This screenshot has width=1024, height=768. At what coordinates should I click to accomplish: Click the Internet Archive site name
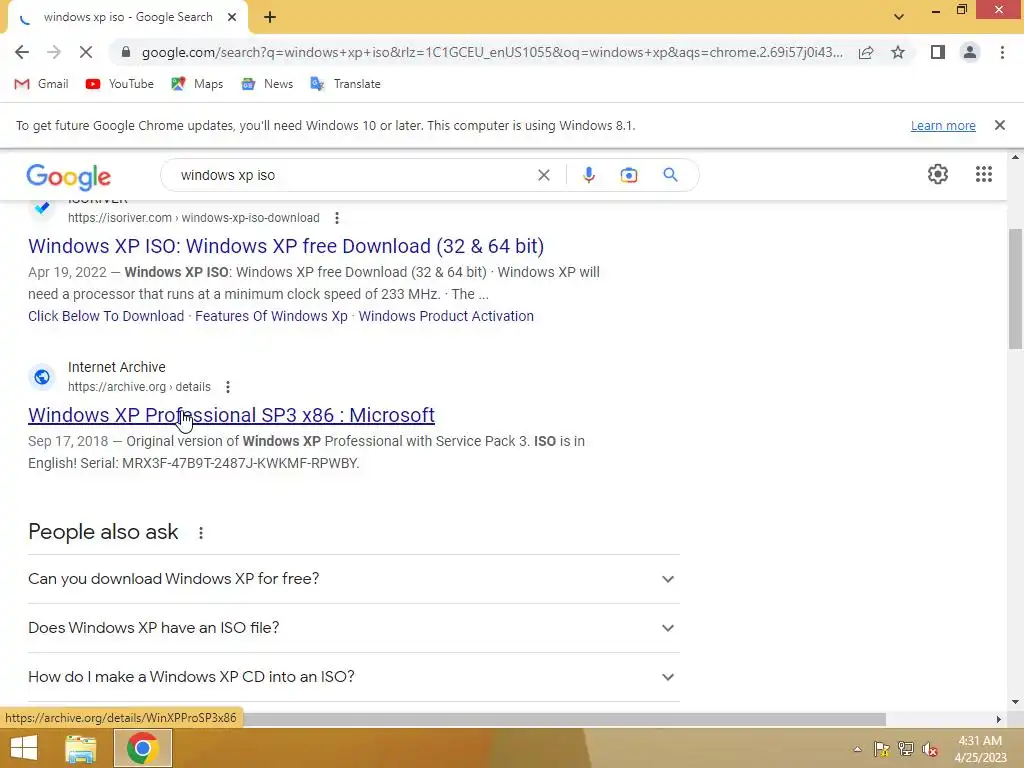coord(117,367)
